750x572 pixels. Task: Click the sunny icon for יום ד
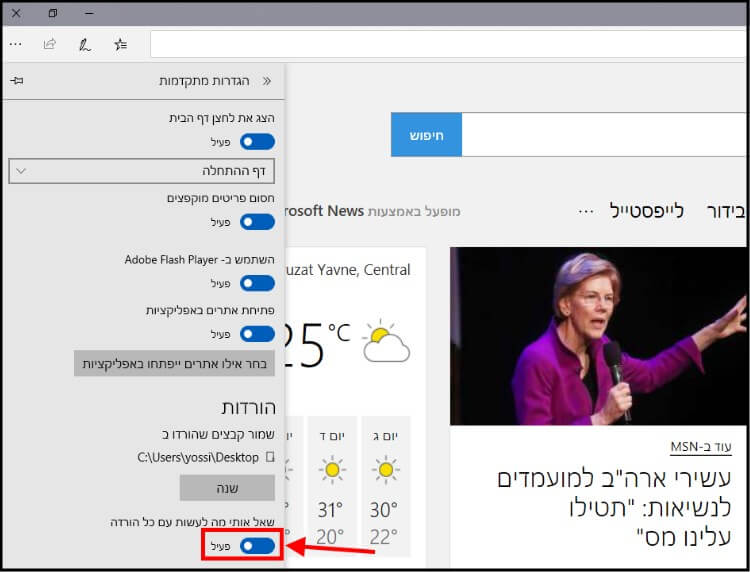click(332, 470)
